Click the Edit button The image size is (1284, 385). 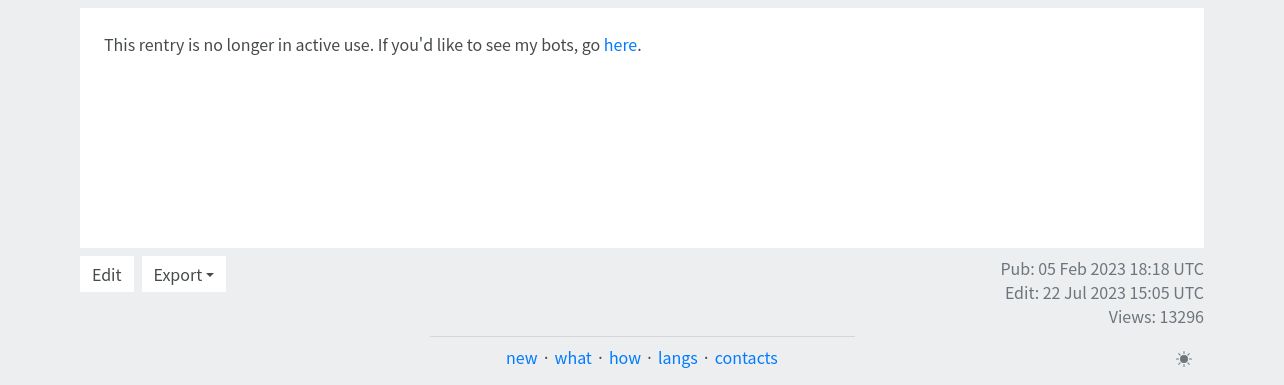point(107,274)
